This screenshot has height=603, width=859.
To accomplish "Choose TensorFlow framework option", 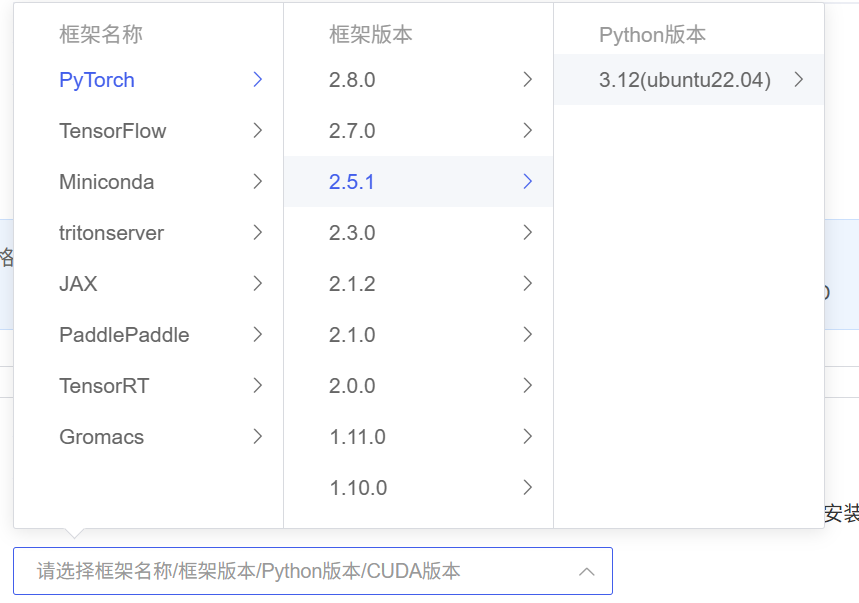I will [148, 131].
